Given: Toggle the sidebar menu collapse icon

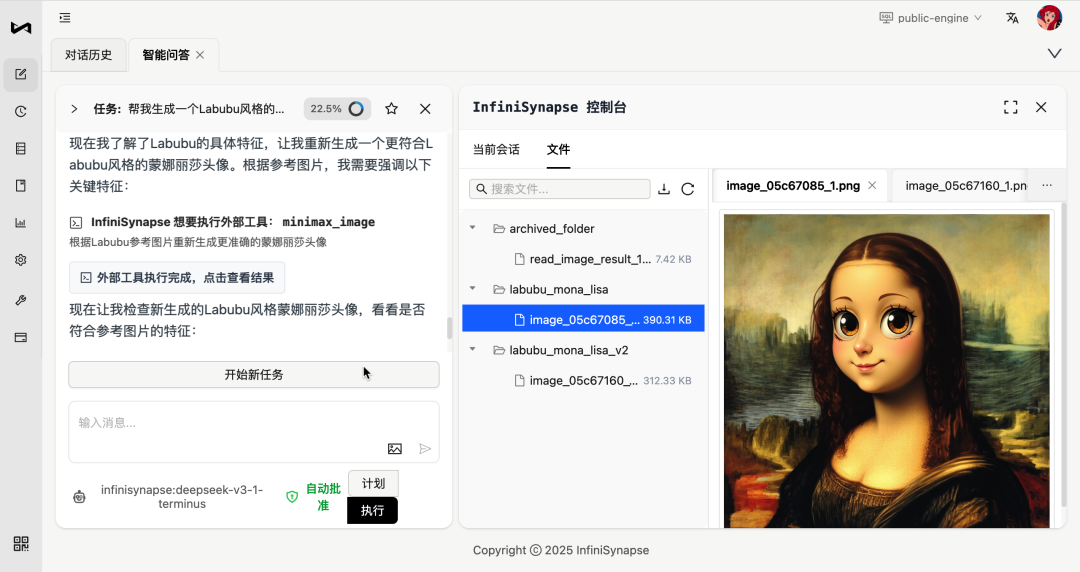Looking at the screenshot, I should [x=65, y=18].
